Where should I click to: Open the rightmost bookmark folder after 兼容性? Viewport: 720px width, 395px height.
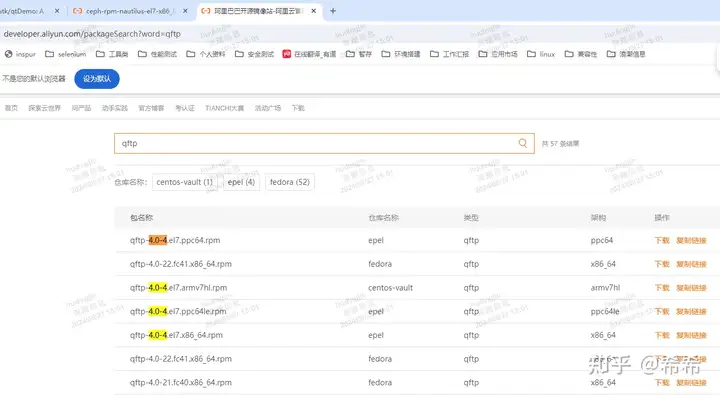[626, 54]
